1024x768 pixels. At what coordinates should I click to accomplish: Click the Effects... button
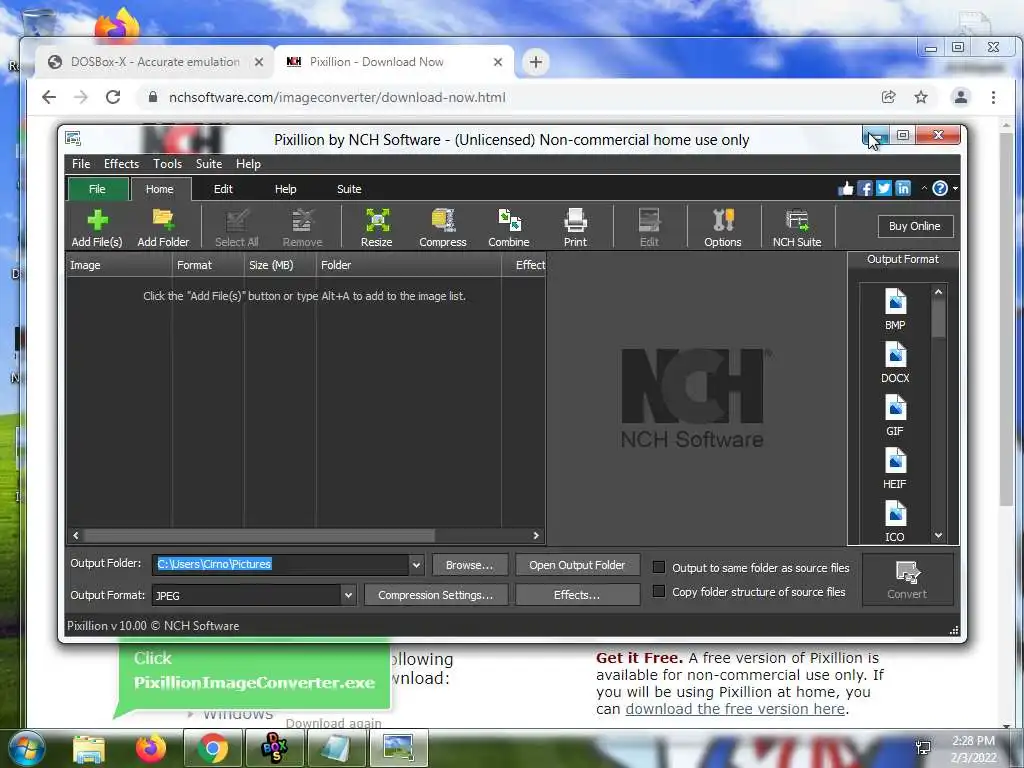pos(577,595)
